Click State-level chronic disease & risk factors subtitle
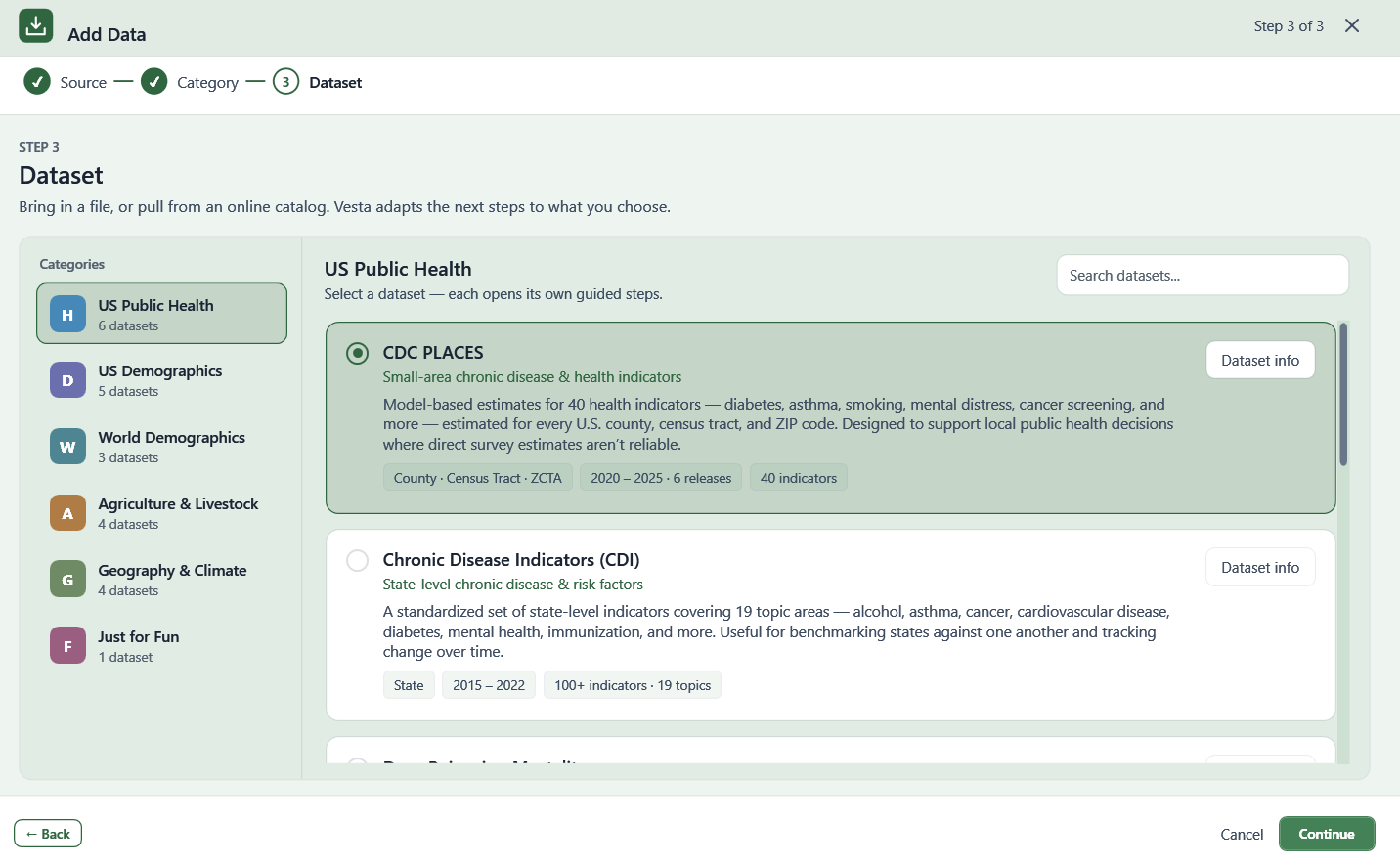This screenshot has width=1400, height=866. (x=513, y=585)
